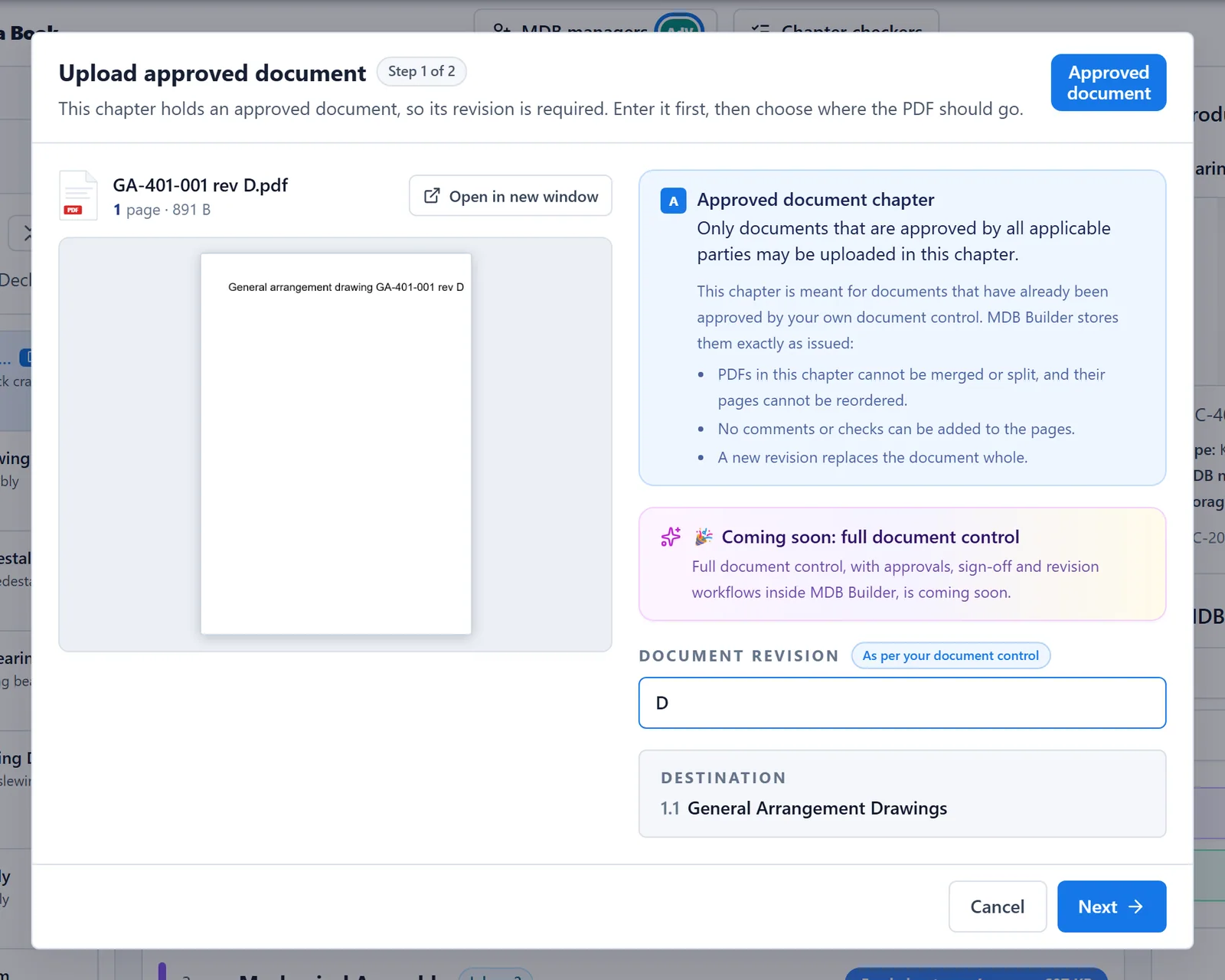1225x980 pixels.
Task: Click the Next button
Action: pyautogui.click(x=1111, y=906)
